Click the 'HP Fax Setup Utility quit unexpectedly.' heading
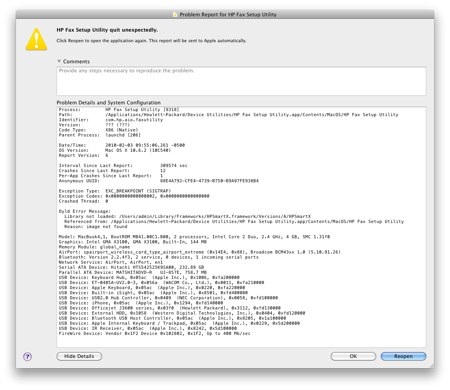450x390 pixels. pyautogui.click(x=107, y=30)
